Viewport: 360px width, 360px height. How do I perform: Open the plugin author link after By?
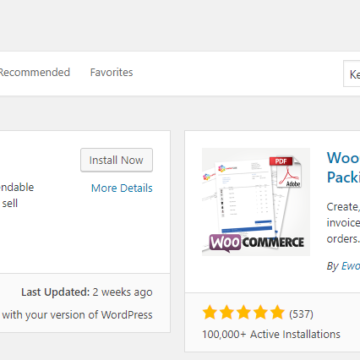tap(350, 266)
